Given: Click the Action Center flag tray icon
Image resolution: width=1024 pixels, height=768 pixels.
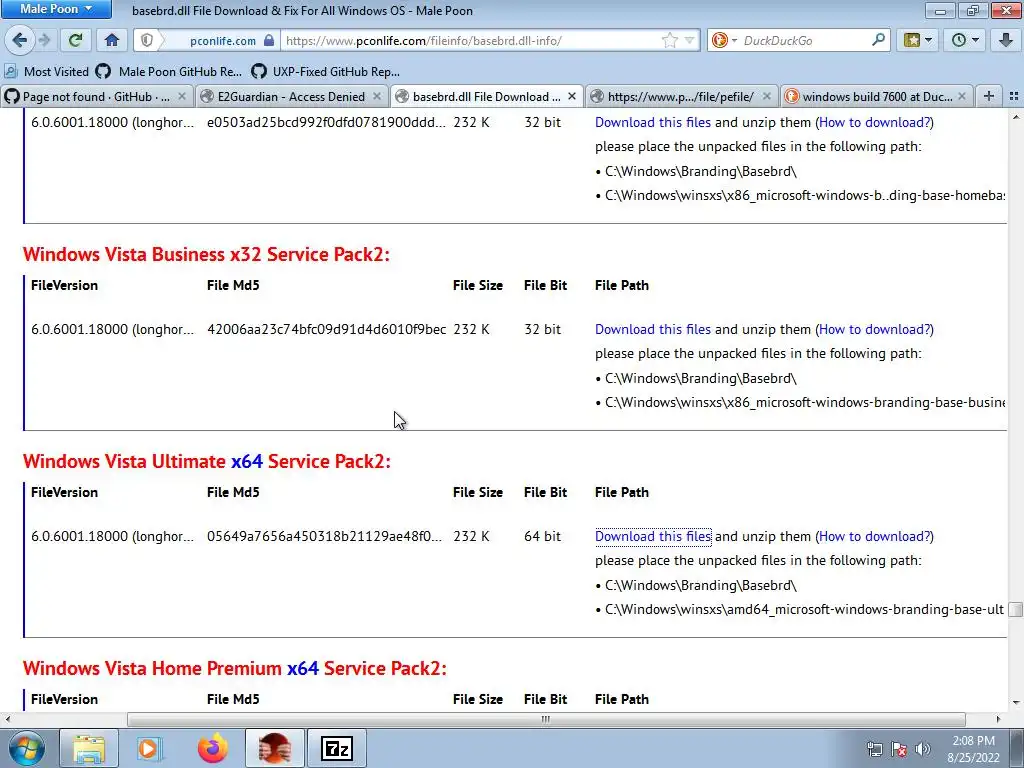Looking at the screenshot, I should (899, 749).
